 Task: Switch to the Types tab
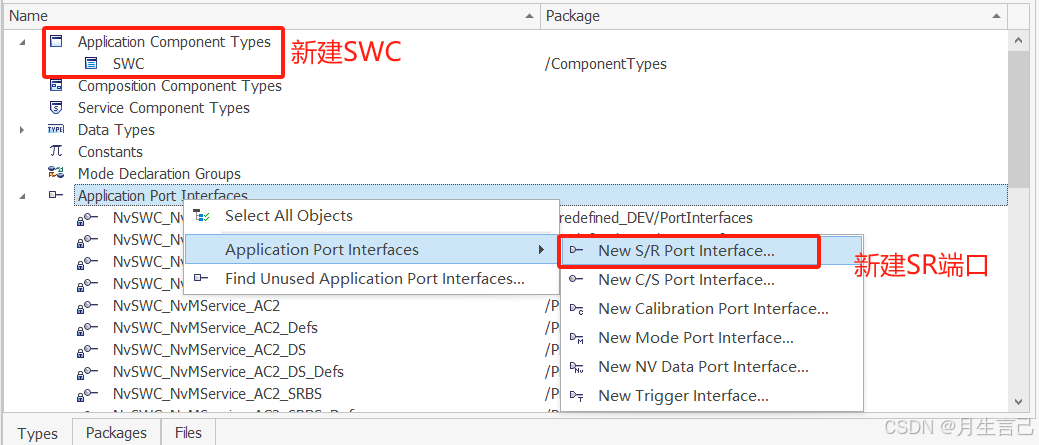point(37,433)
